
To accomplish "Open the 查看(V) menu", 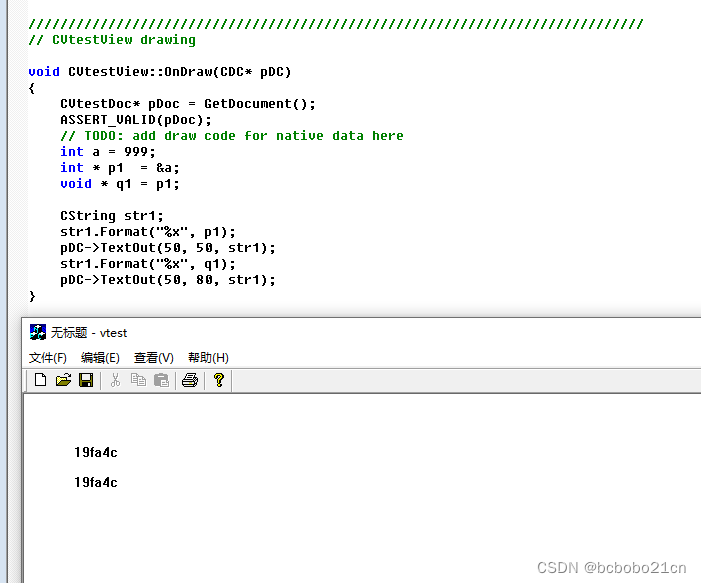I will click(153, 358).
